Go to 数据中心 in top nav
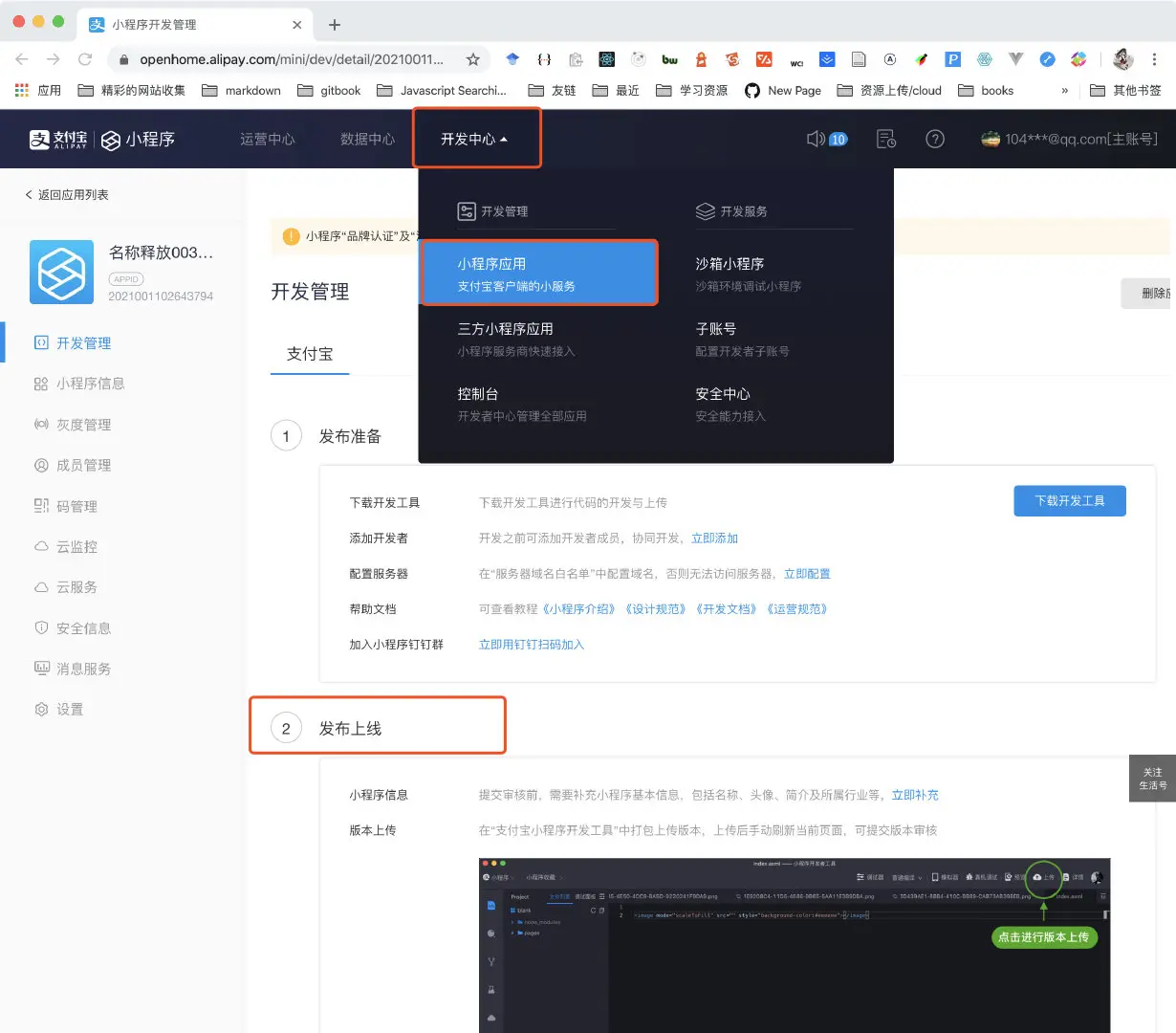1176x1033 pixels. (x=368, y=139)
